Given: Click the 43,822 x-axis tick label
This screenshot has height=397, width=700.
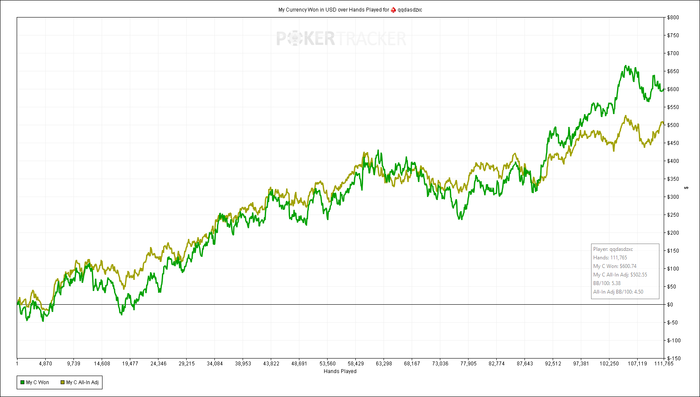Looking at the screenshot, I should click(271, 364).
